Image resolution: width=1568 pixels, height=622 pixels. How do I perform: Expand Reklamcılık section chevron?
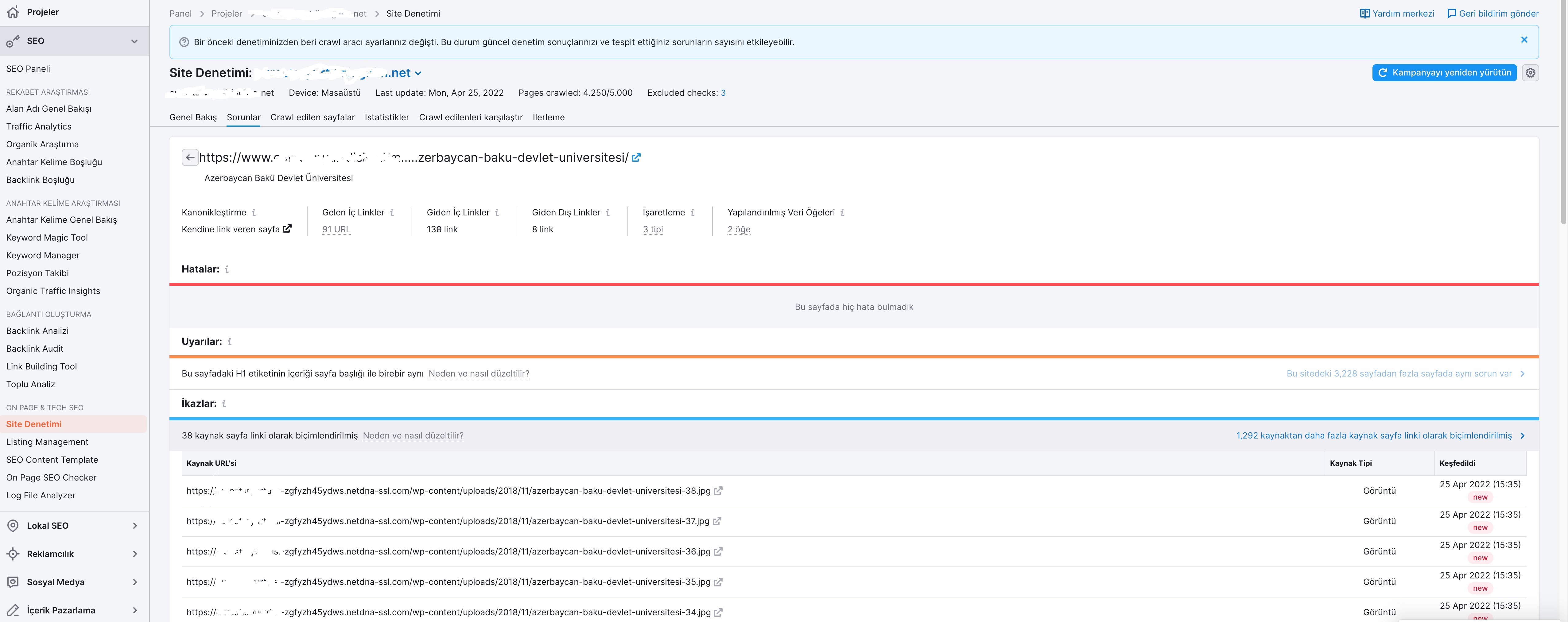134,554
